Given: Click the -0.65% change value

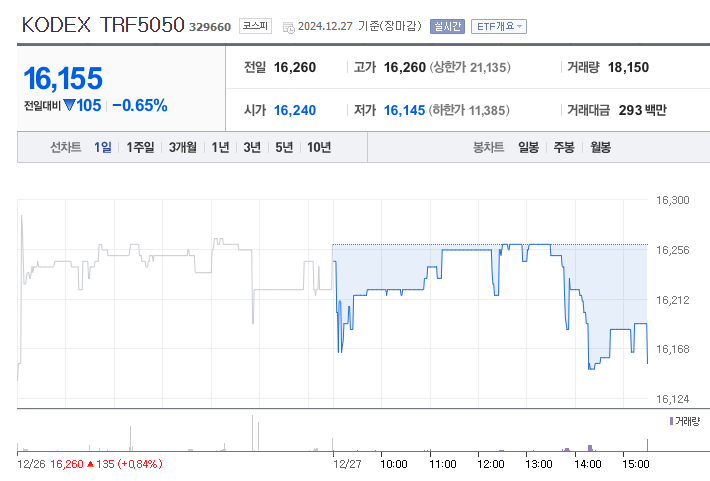Looking at the screenshot, I should (140, 106).
